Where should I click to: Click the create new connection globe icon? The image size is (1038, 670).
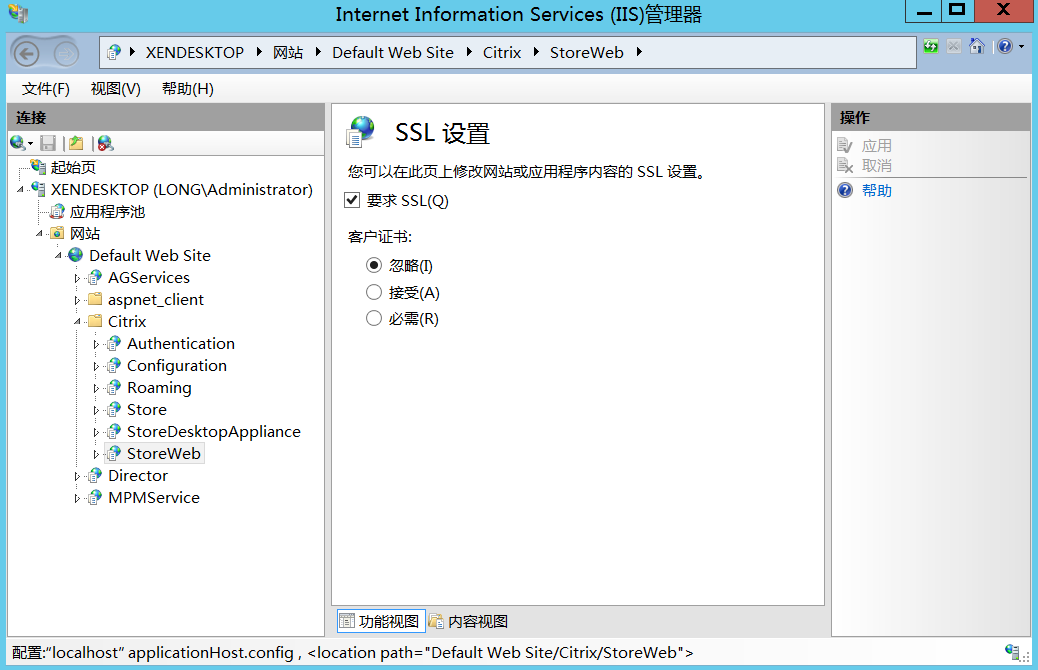click(x=17, y=143)
